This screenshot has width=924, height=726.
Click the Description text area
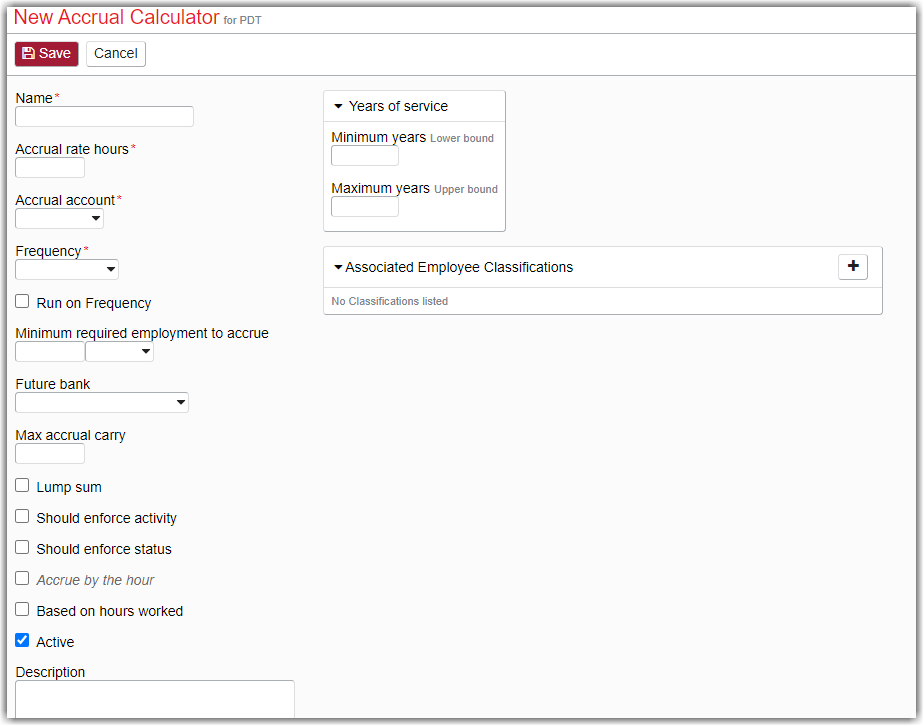pyautogui.click(x=155, y=699)
